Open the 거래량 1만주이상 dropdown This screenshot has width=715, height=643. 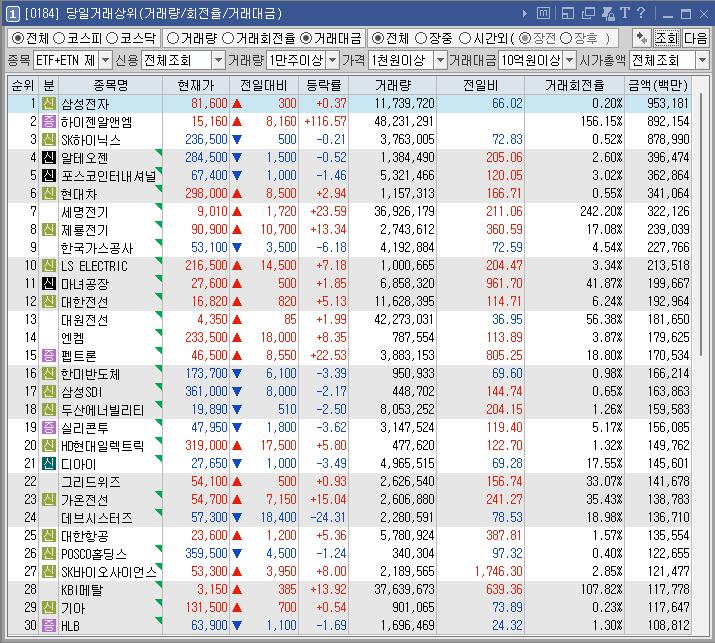[333, 60]
